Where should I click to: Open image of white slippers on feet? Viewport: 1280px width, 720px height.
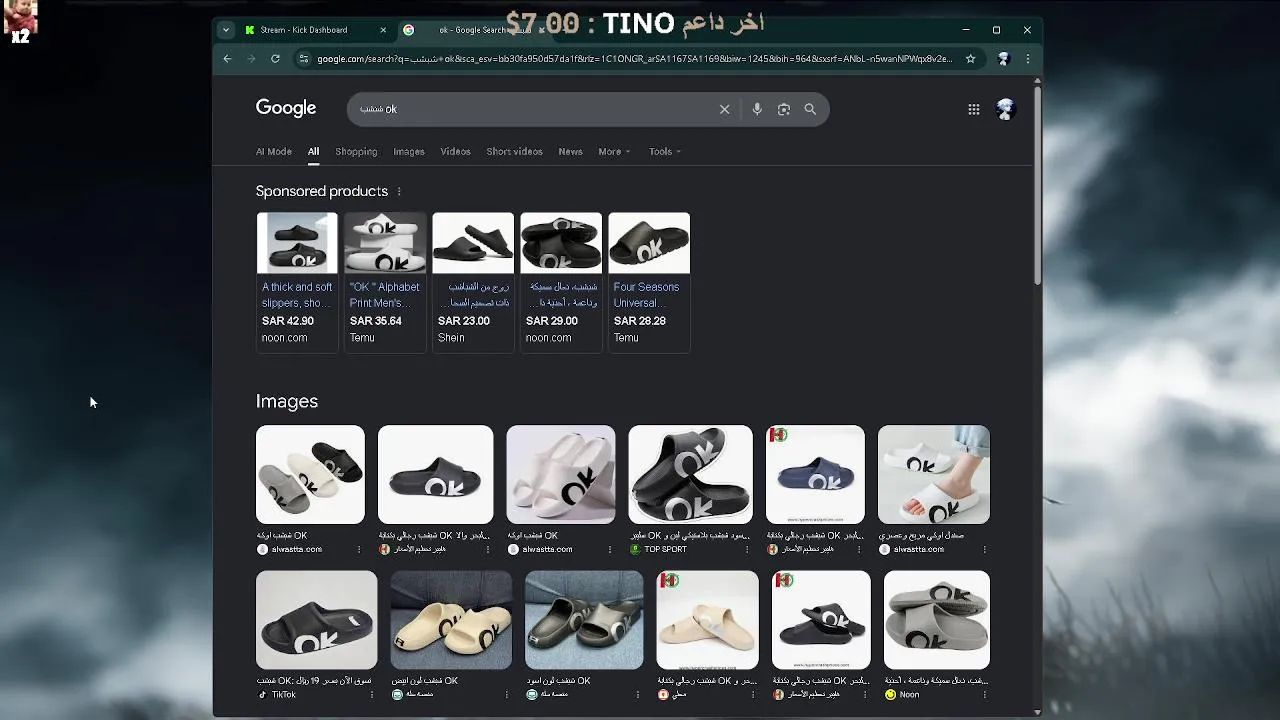[934, 475]
